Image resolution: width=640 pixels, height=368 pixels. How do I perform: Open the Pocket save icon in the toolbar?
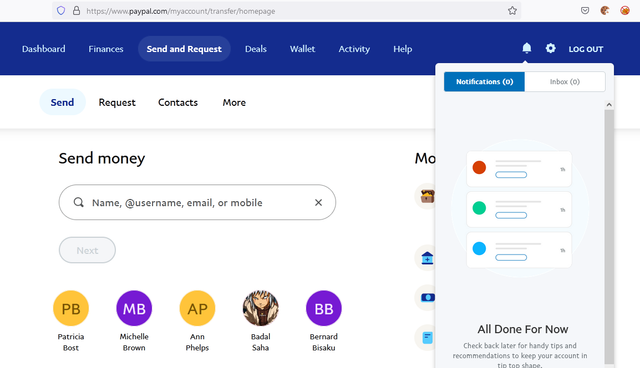pos(585,11)
